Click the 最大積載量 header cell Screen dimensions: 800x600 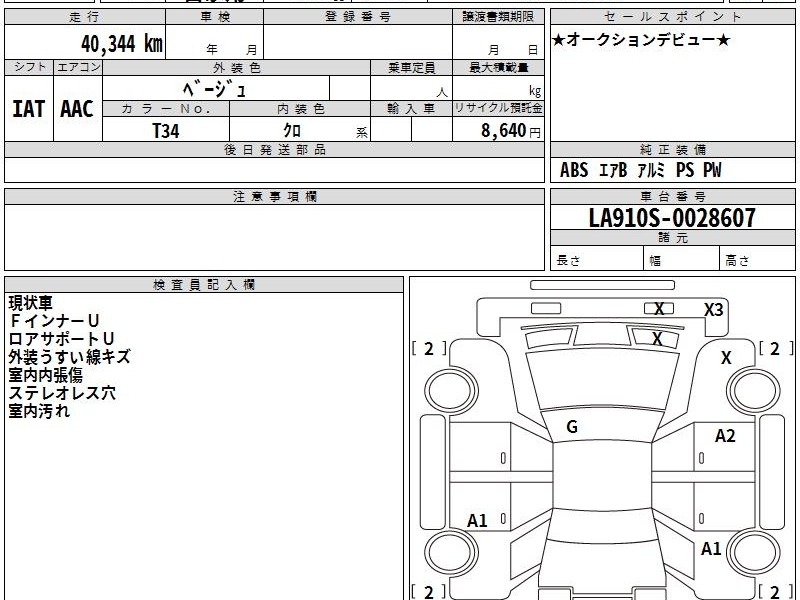pos(498,67)
